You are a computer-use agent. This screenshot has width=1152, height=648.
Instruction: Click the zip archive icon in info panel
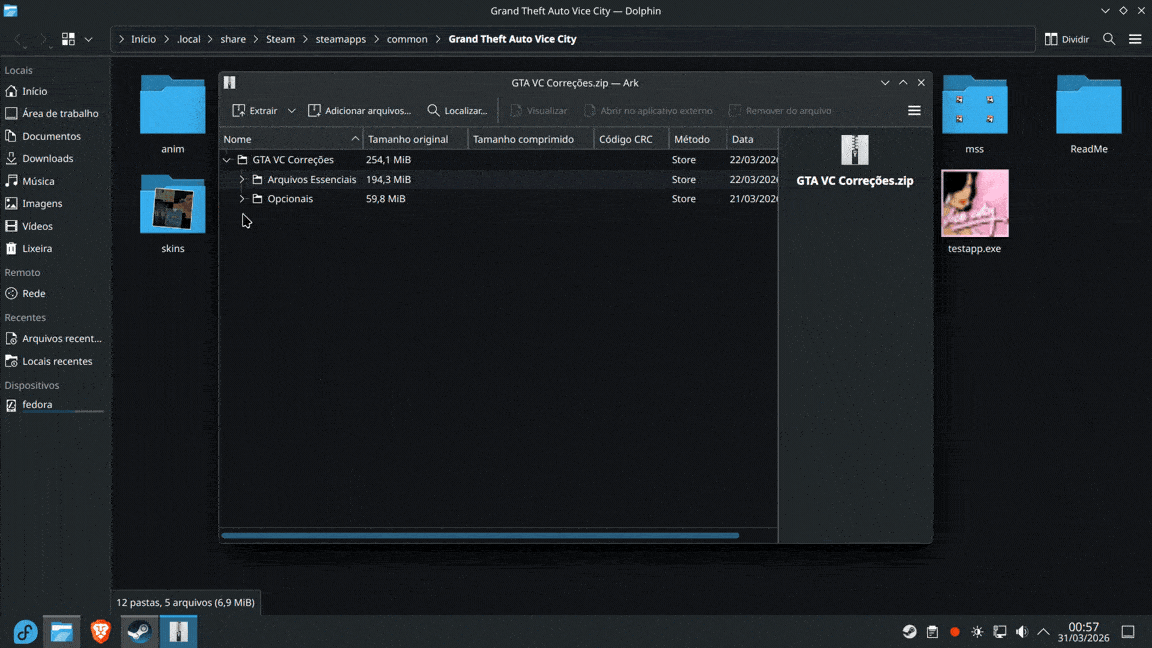(854, 150)
